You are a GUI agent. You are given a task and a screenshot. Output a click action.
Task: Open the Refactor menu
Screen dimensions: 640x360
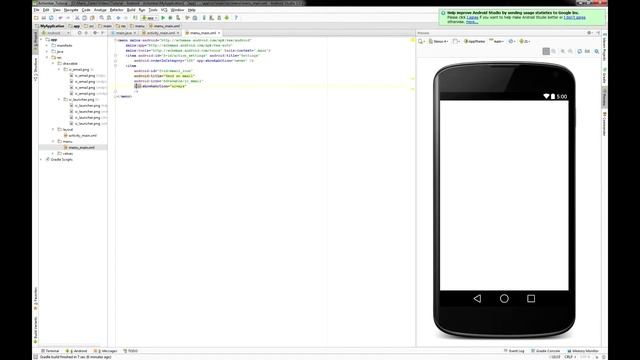tap(116, 10)
